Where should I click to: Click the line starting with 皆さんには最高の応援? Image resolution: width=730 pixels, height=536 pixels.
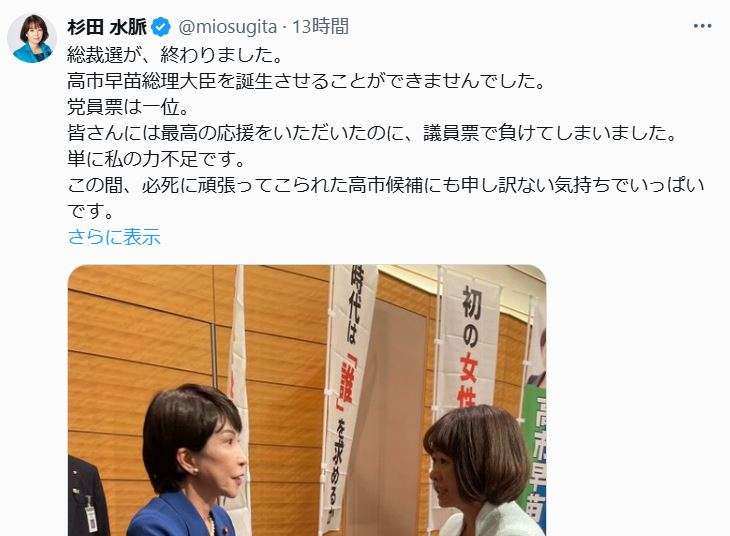[x=372, y=134]
